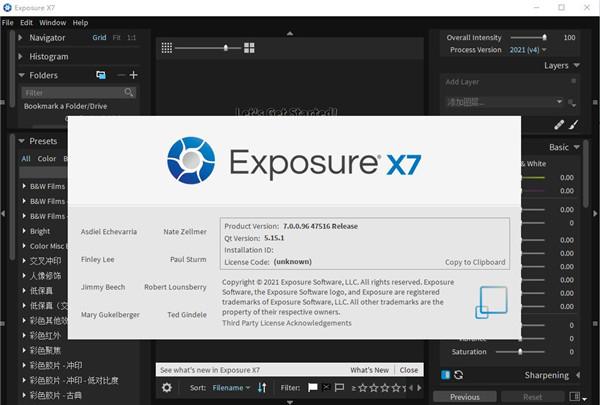Click the magnifier icon in the folder Filter box

point(129,92)
